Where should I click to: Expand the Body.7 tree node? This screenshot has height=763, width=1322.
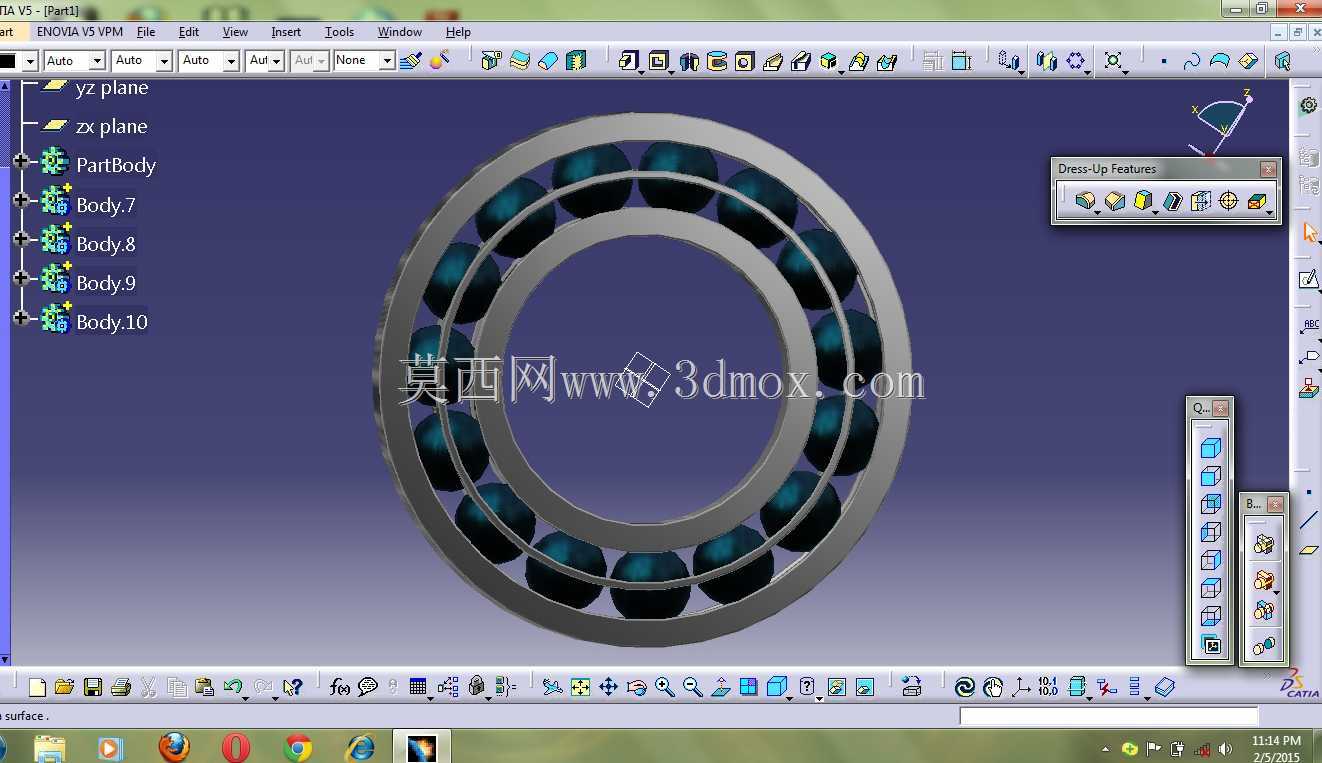point(21,200)
